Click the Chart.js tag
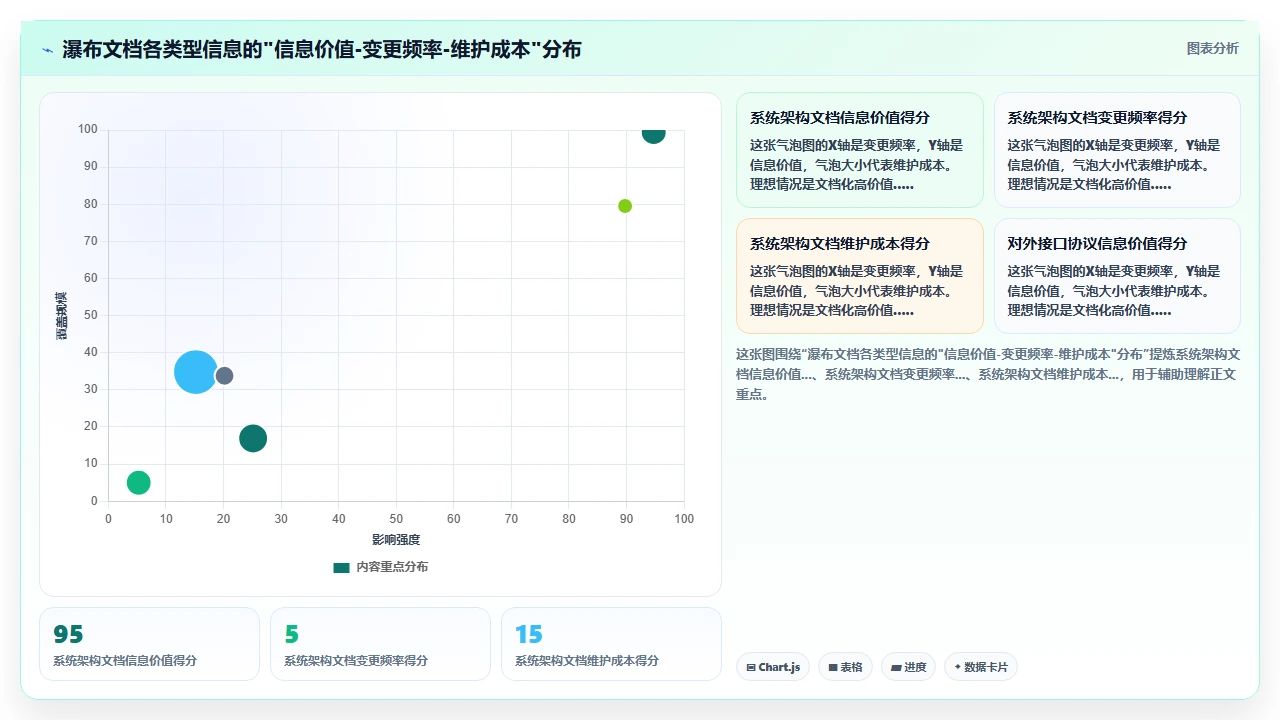 point(773,667)
